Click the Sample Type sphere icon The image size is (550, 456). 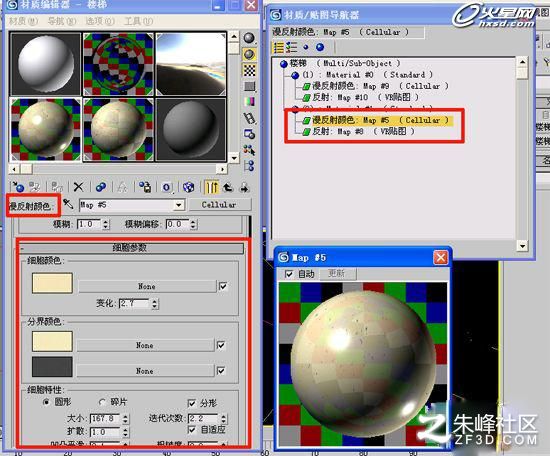pos(249,38)
